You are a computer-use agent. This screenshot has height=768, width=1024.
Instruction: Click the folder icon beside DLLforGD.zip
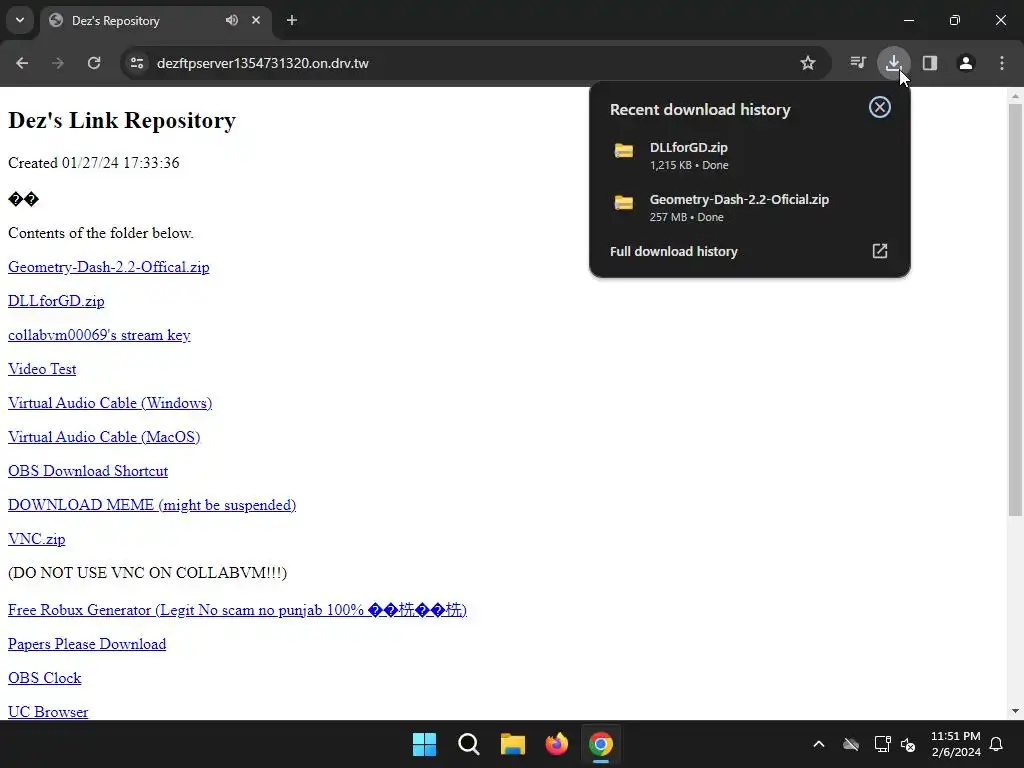coord(624,151)
